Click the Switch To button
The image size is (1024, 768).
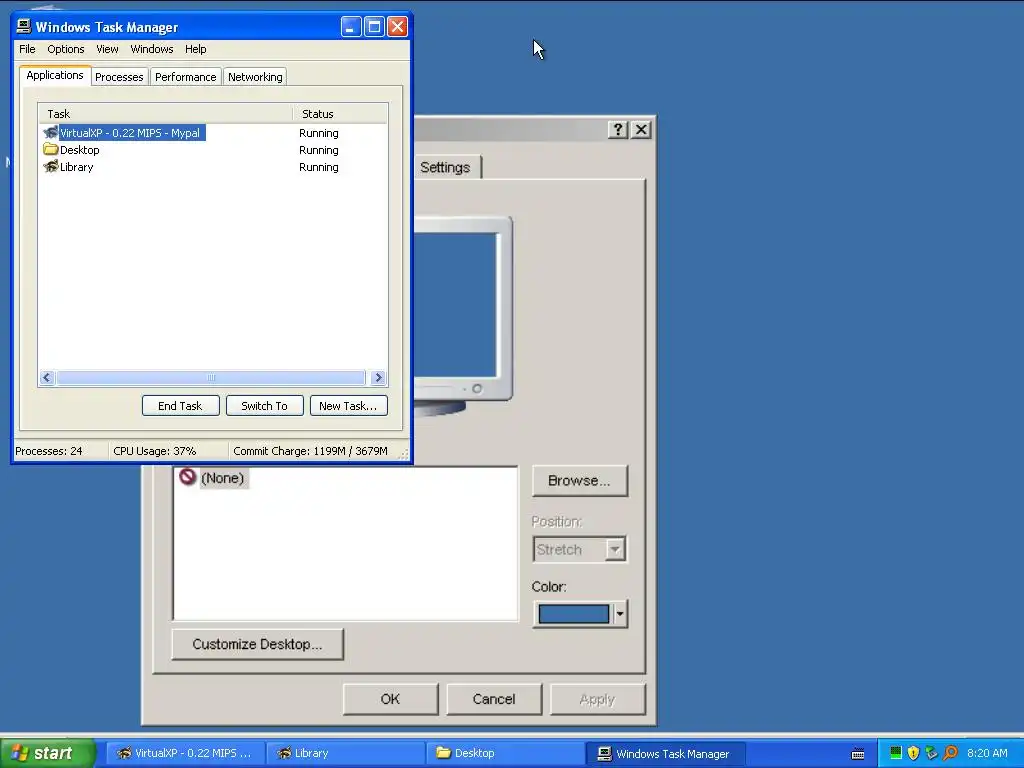pos(264,406)
